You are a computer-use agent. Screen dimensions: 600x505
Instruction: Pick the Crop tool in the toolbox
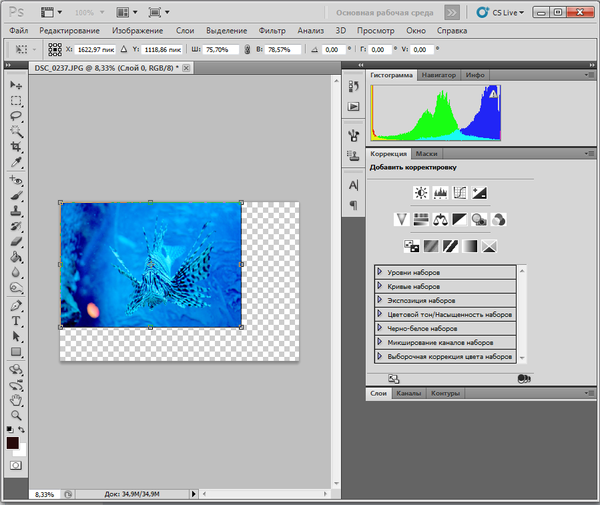(16, 147)
